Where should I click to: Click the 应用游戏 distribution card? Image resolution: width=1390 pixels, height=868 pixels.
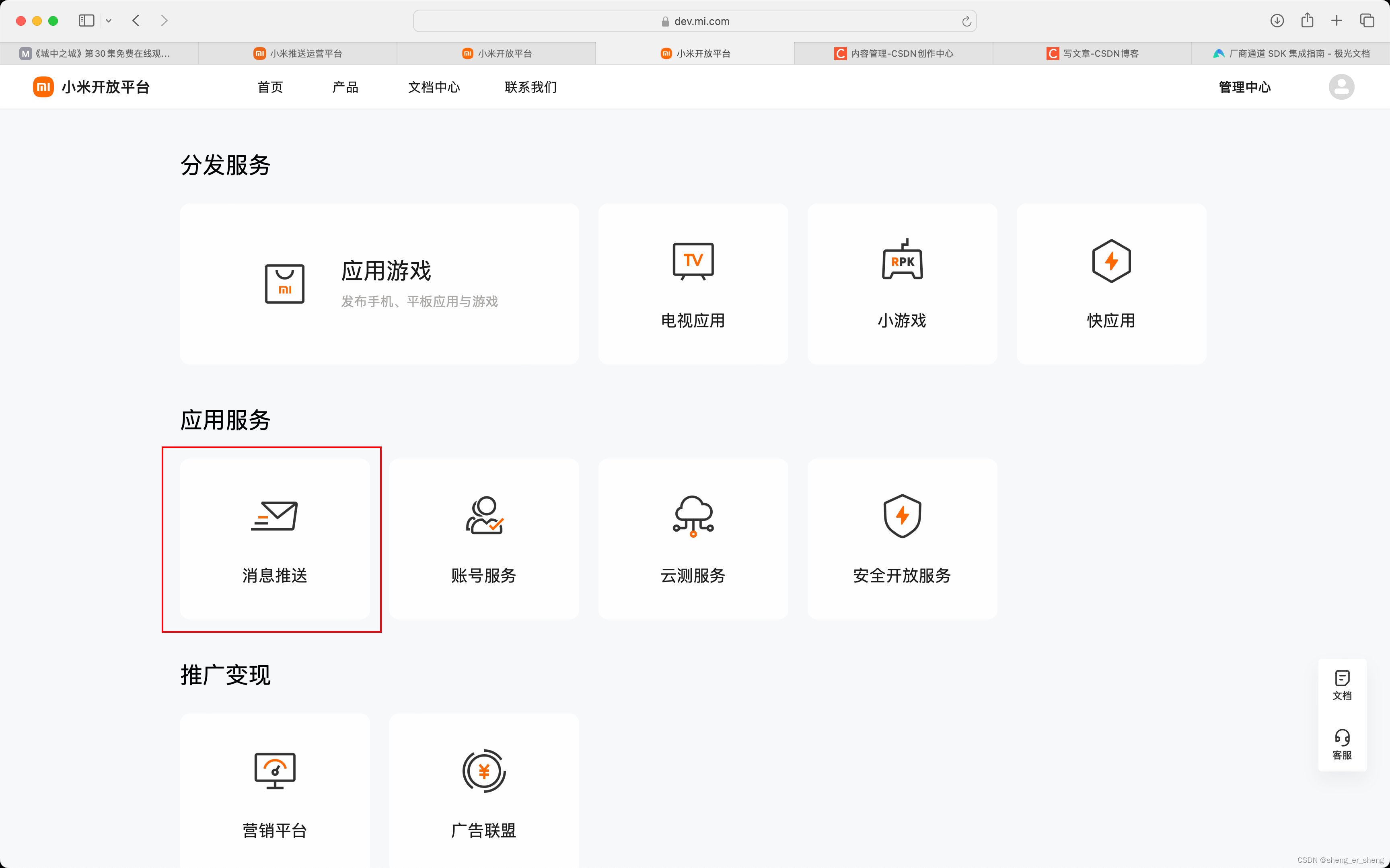(379, 284)
